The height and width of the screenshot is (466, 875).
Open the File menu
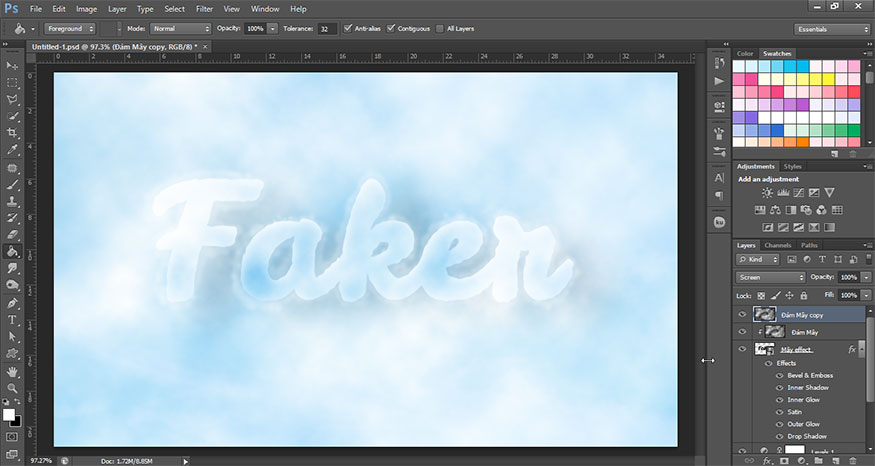tap(36, 9)
